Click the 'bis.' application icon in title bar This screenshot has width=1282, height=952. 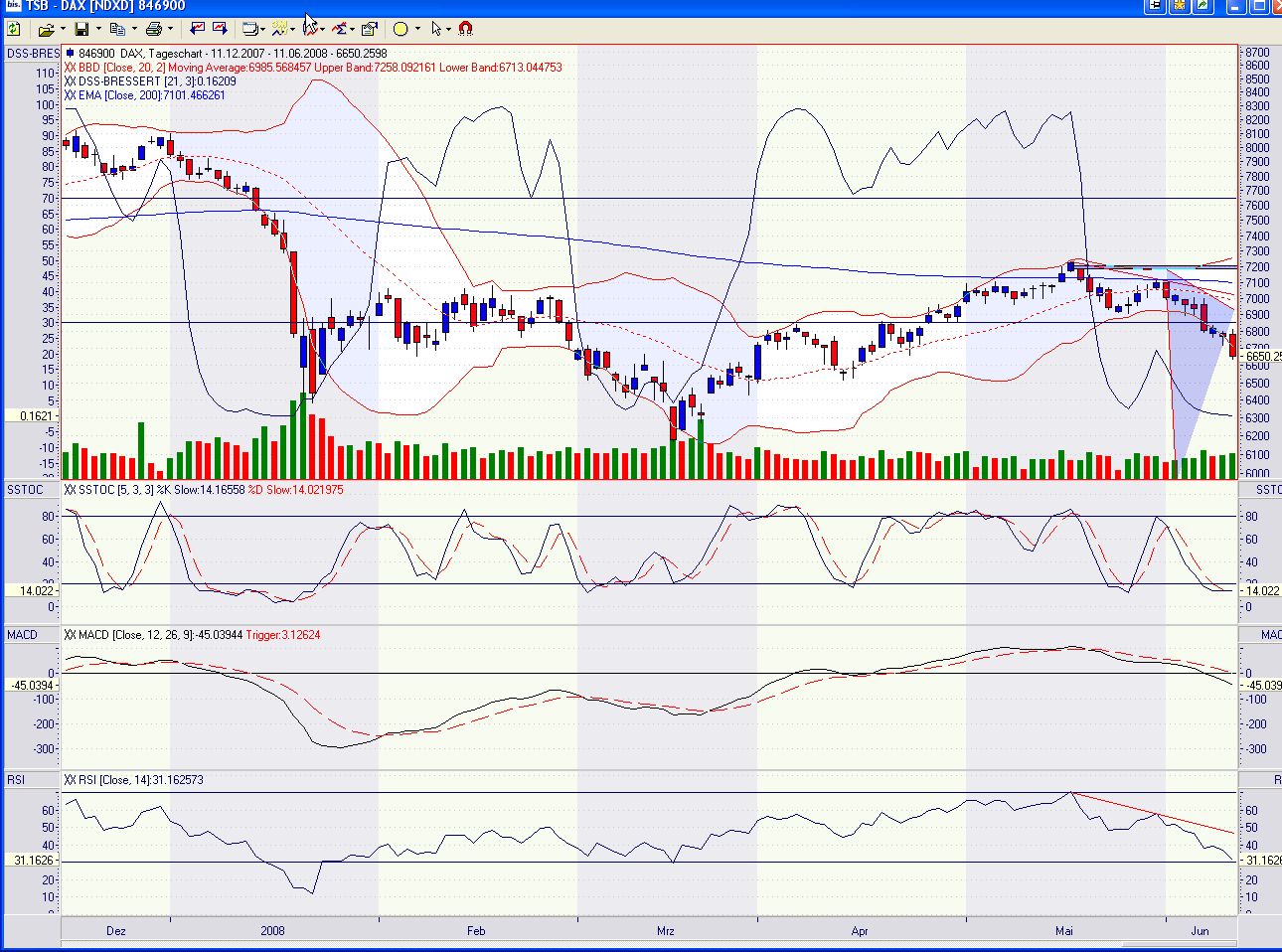click(x=13, y=6)
